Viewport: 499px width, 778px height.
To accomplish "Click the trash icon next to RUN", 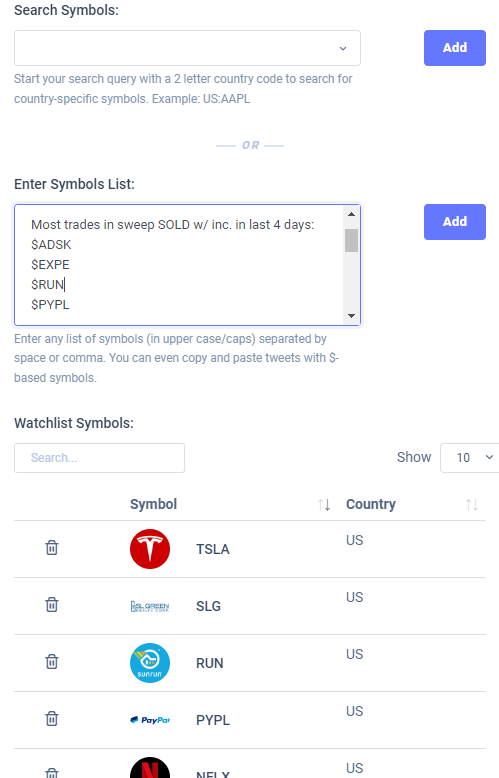I will point(52,662).
